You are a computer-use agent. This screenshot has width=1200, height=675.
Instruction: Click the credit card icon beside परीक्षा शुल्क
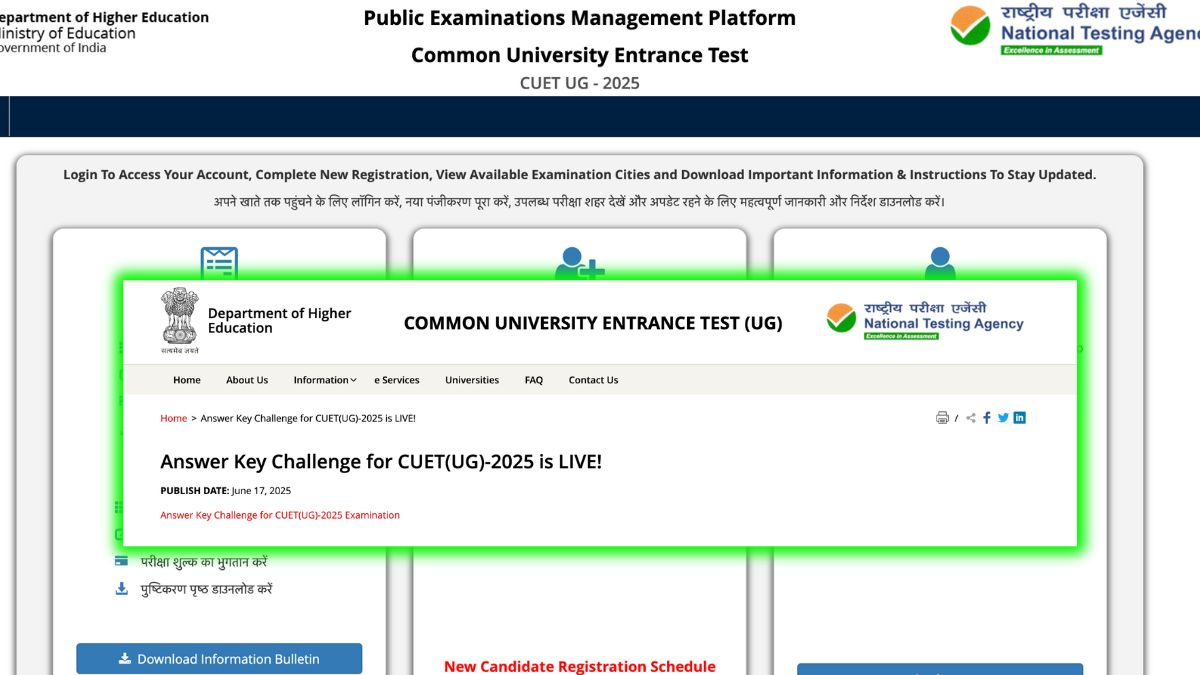click(x=121, y=561)
